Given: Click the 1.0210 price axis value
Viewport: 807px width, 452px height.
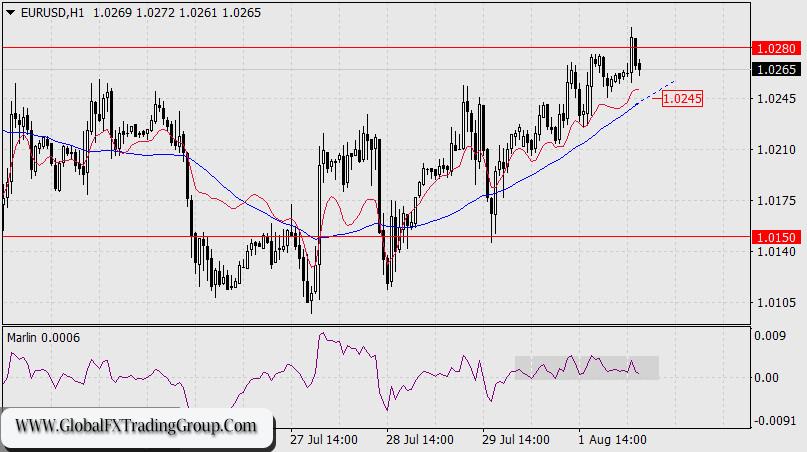Looking at the screenshot, I should coord(776,150).
